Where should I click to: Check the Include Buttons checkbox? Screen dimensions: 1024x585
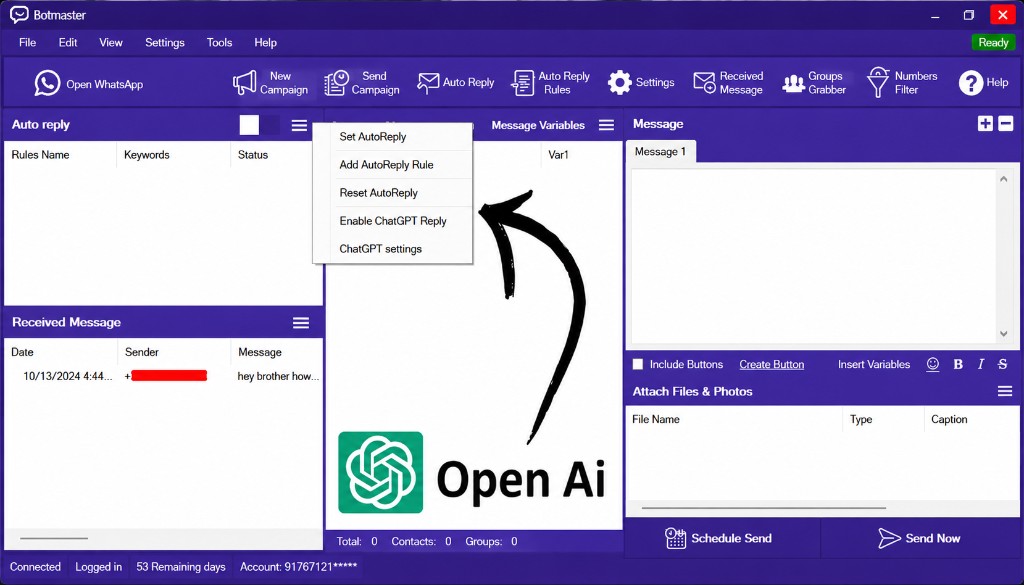pos(638,364)
